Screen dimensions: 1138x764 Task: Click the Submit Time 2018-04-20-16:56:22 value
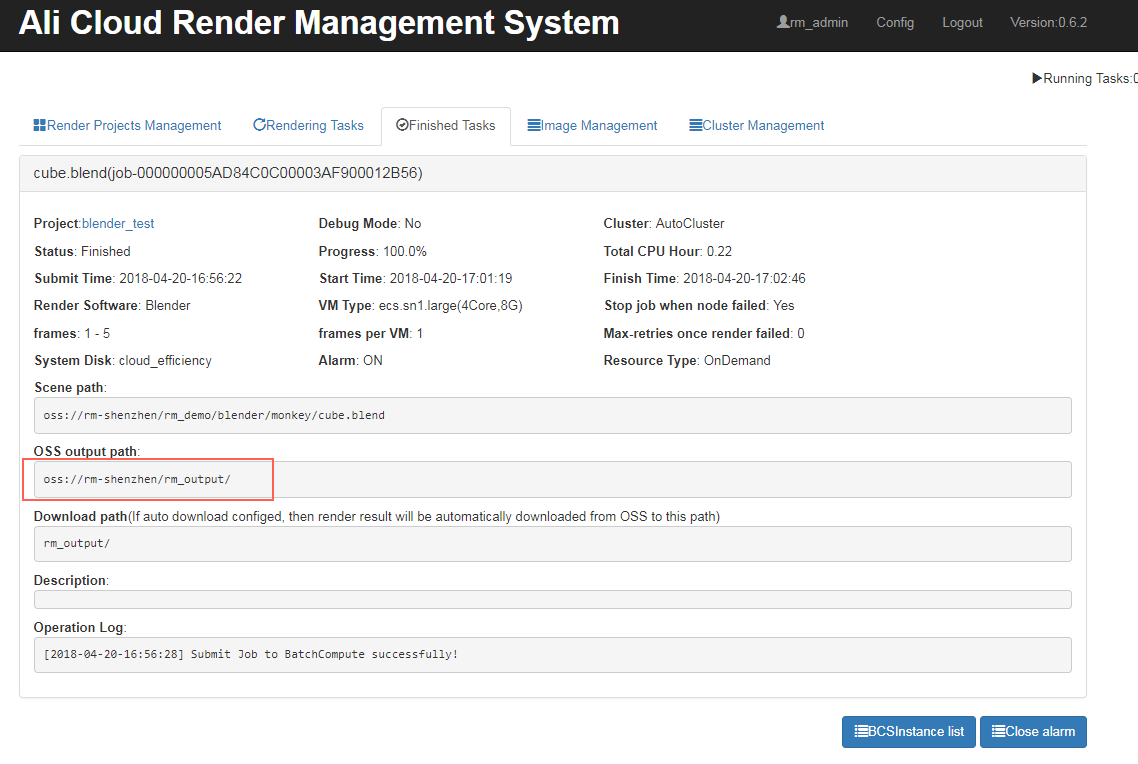(181, 279)
